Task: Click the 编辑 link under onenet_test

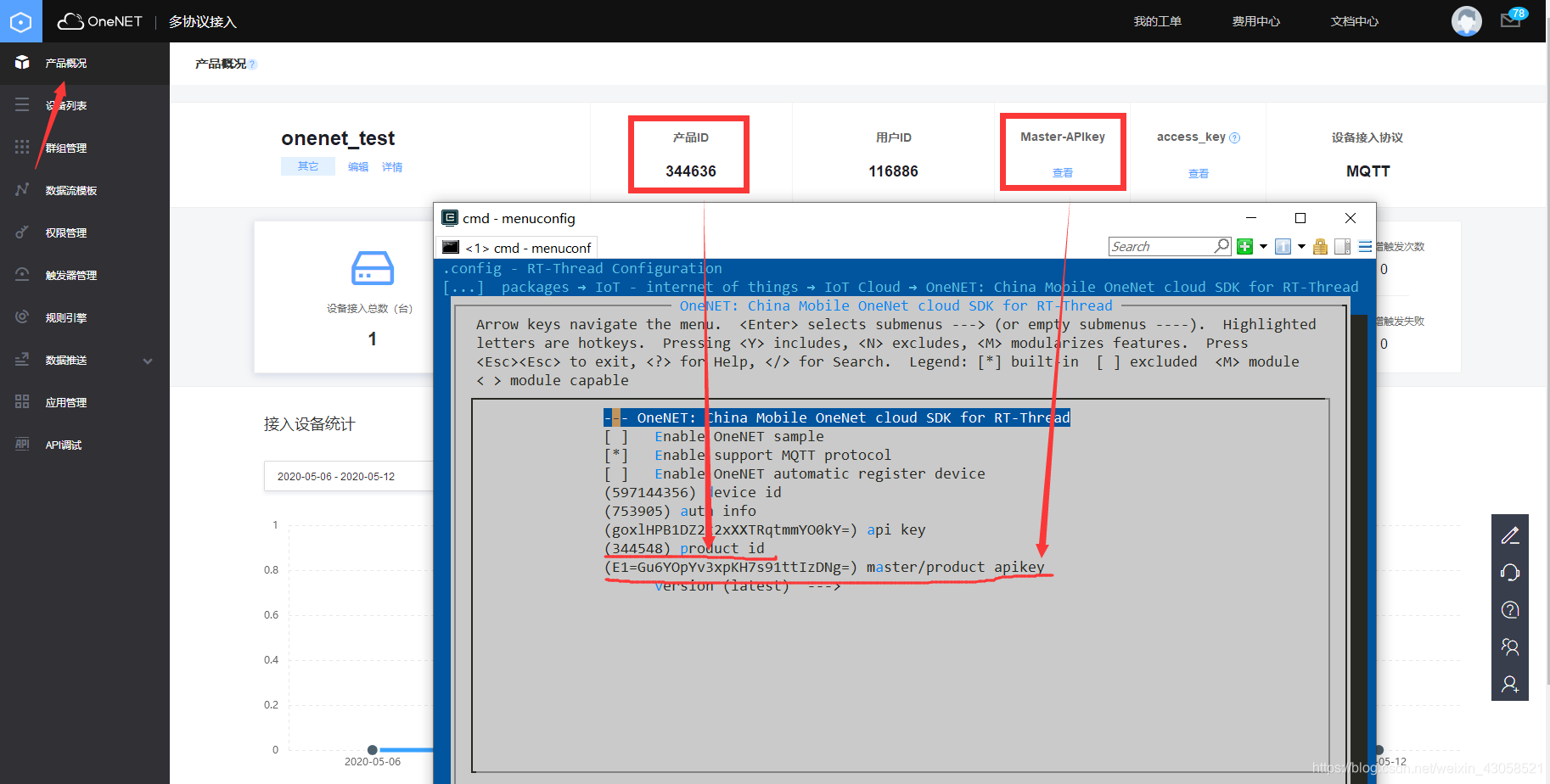Action: click(358, 167)
